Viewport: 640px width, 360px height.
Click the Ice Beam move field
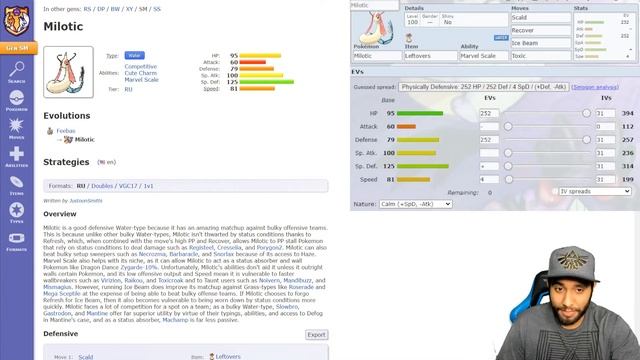541,43
